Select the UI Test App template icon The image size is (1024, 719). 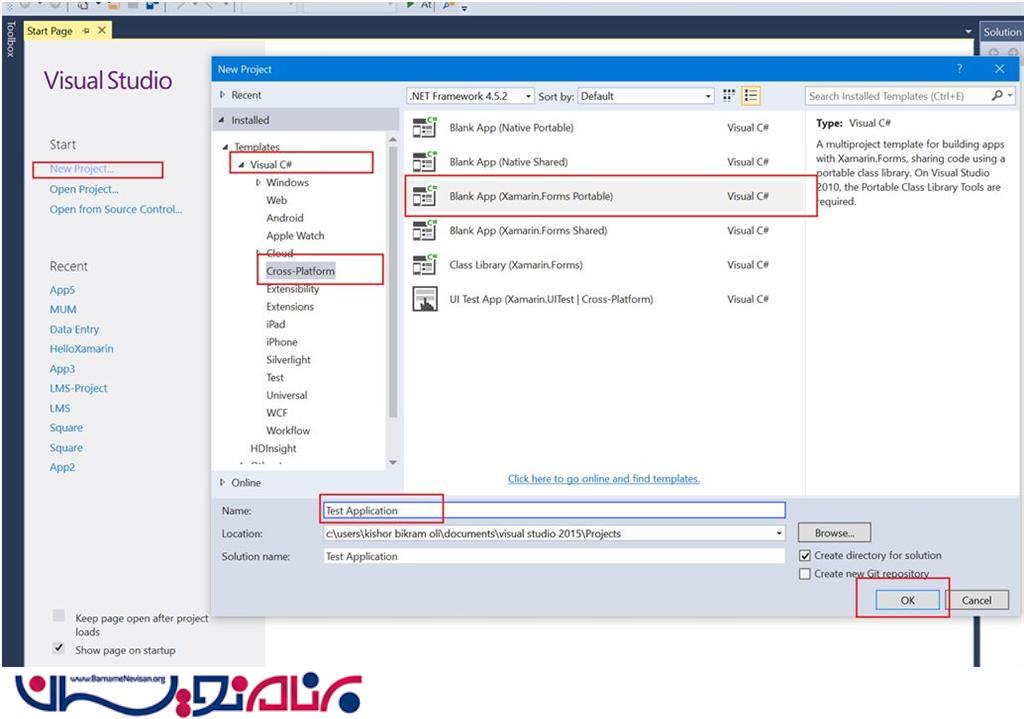point(425,299)
